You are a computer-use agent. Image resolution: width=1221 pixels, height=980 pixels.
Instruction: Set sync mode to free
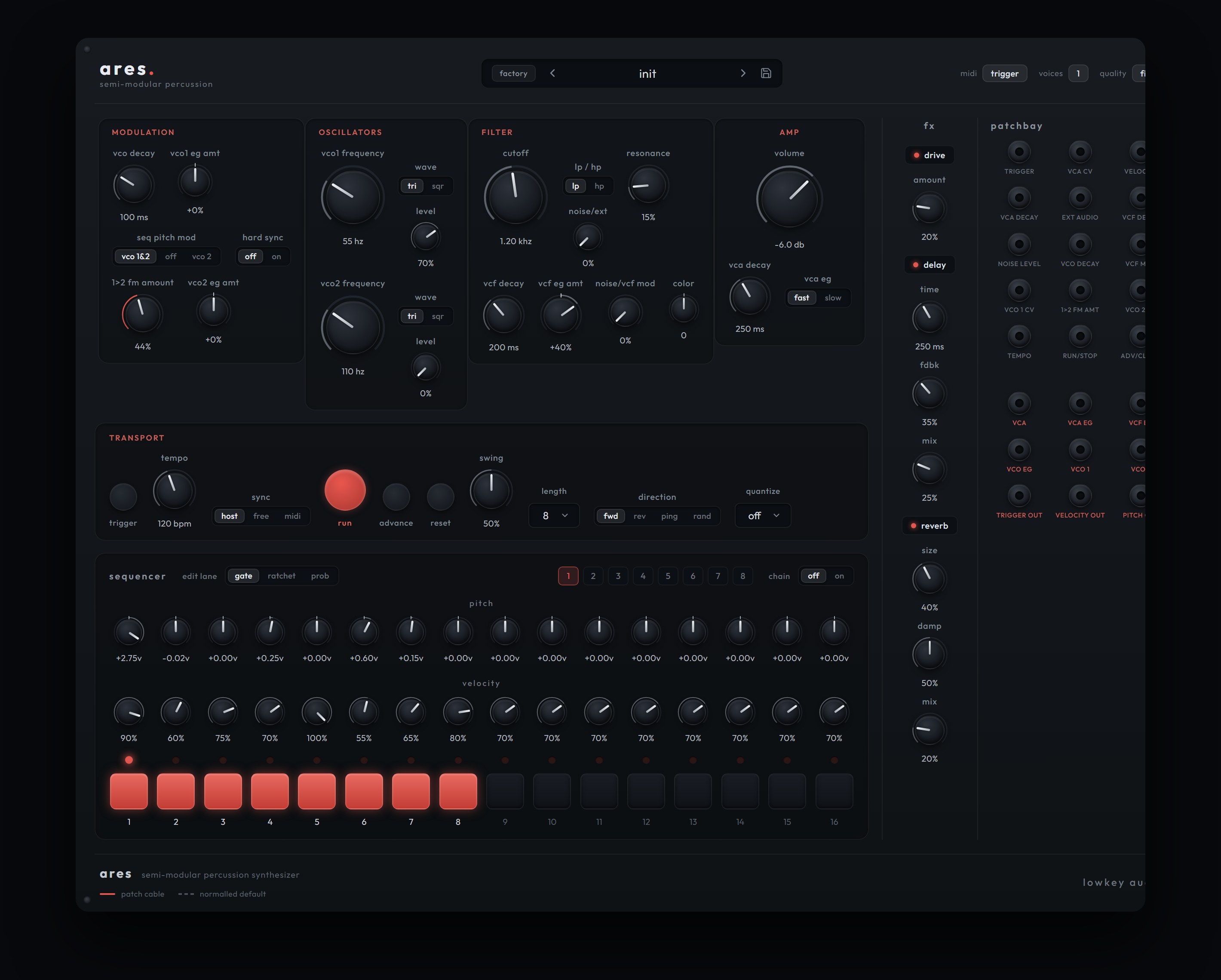(x=261, y=516)
